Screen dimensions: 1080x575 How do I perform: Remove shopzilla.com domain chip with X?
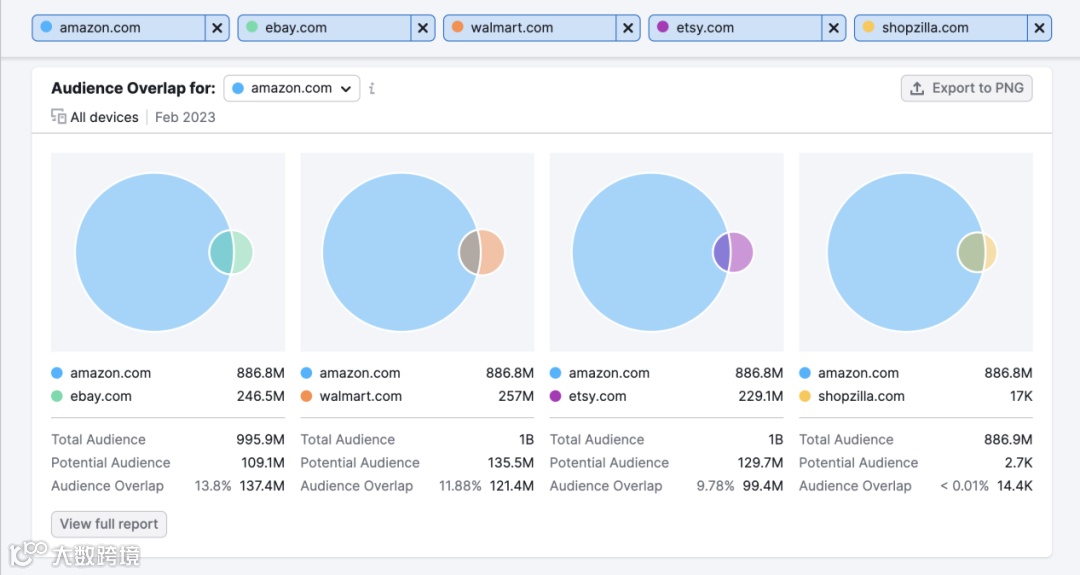1039,28
